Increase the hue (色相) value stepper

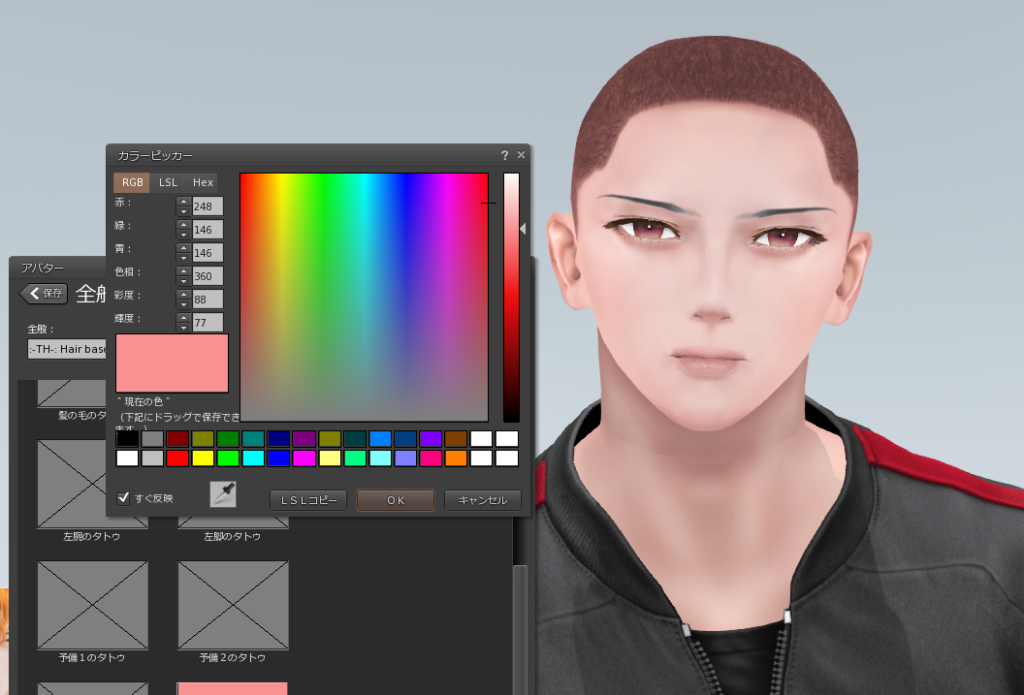pyautogui.click(x=184, y=270)
